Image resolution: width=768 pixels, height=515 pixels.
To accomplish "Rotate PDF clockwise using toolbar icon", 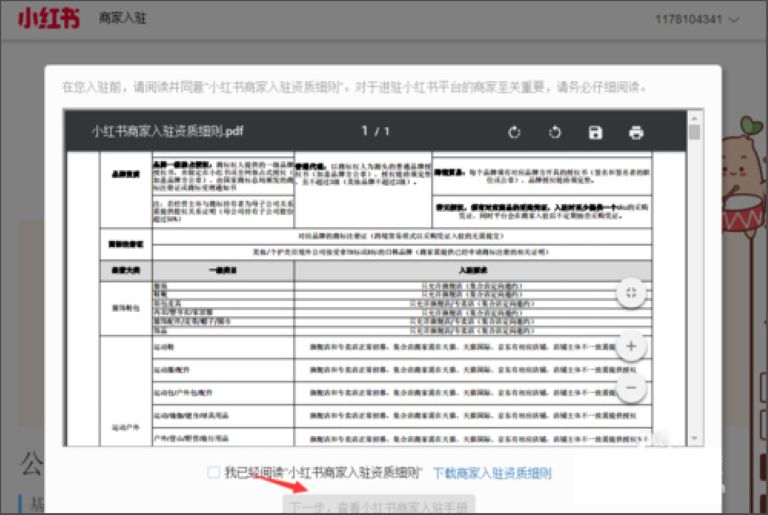I will 514,132.
